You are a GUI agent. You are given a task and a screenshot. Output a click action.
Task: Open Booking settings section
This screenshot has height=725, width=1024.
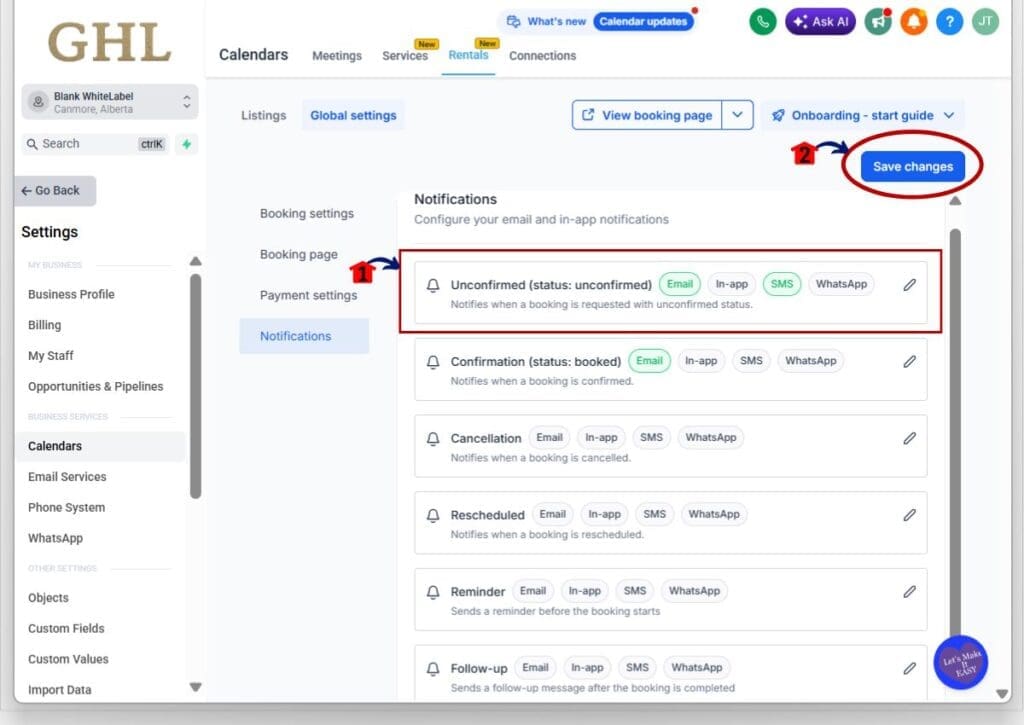click(x=307, y=214)
